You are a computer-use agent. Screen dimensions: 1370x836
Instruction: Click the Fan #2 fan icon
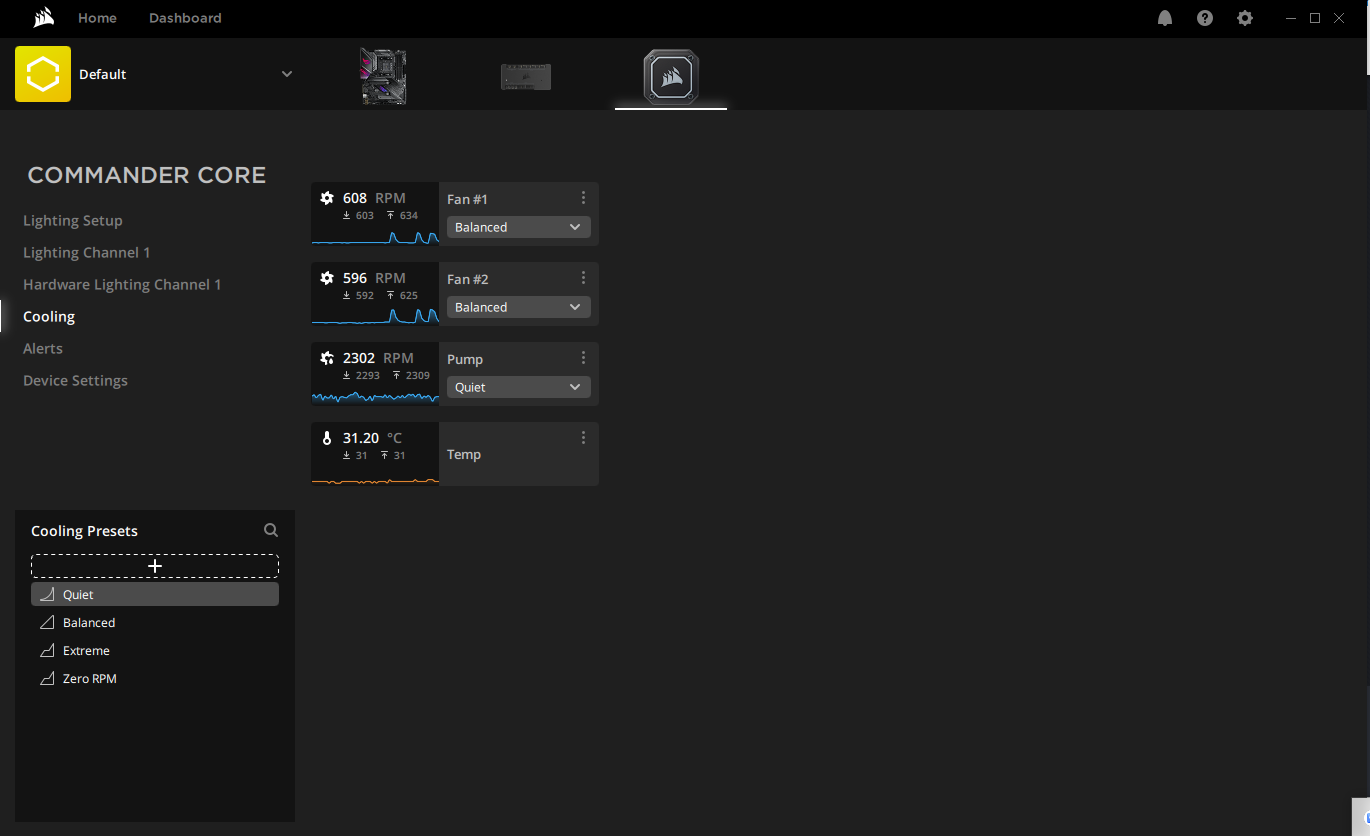(327, 278)
